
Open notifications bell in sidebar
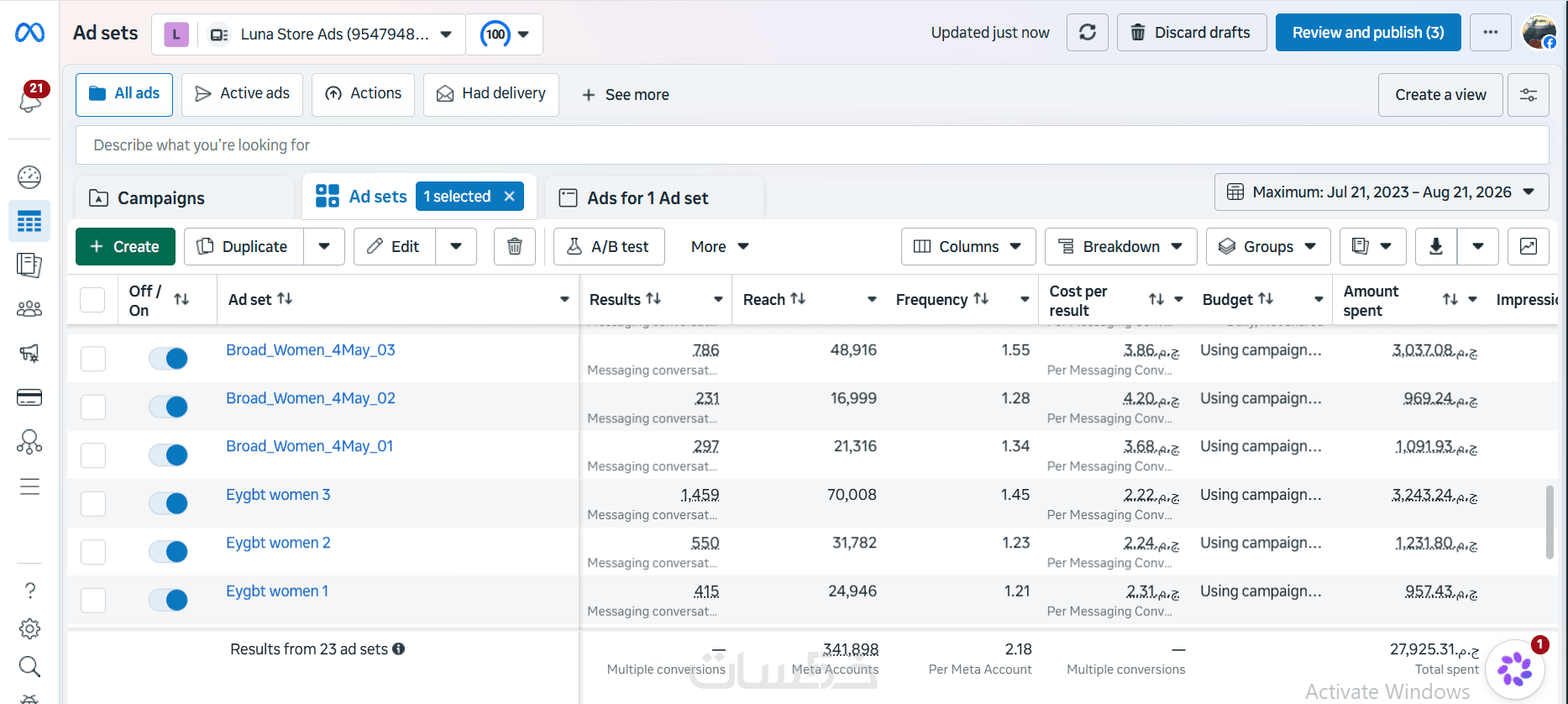[30, 98]
